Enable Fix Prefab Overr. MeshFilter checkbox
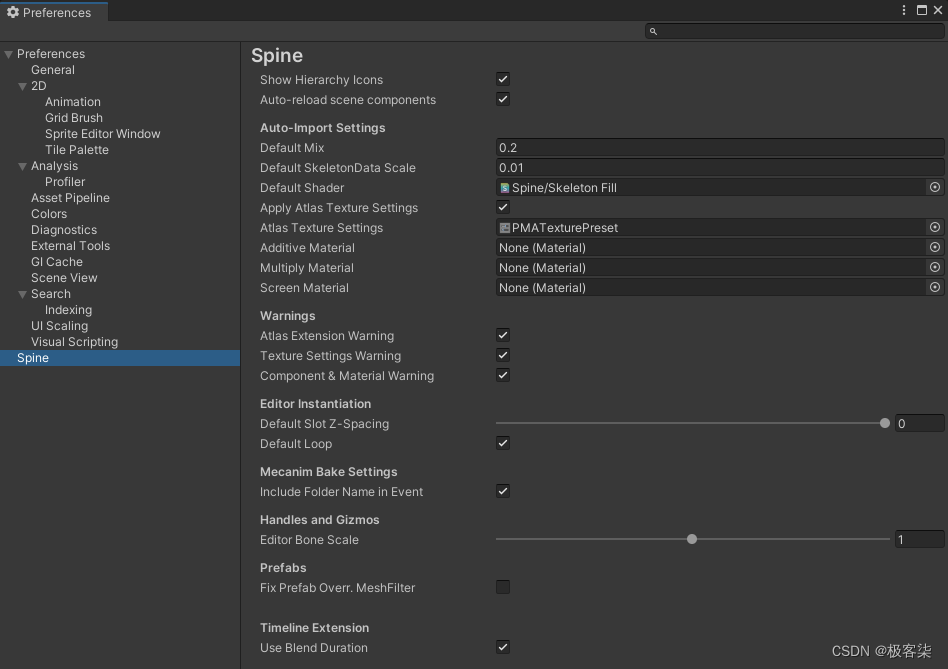The width and height of the screenshot is (948, 669). [x=503, y=588]
